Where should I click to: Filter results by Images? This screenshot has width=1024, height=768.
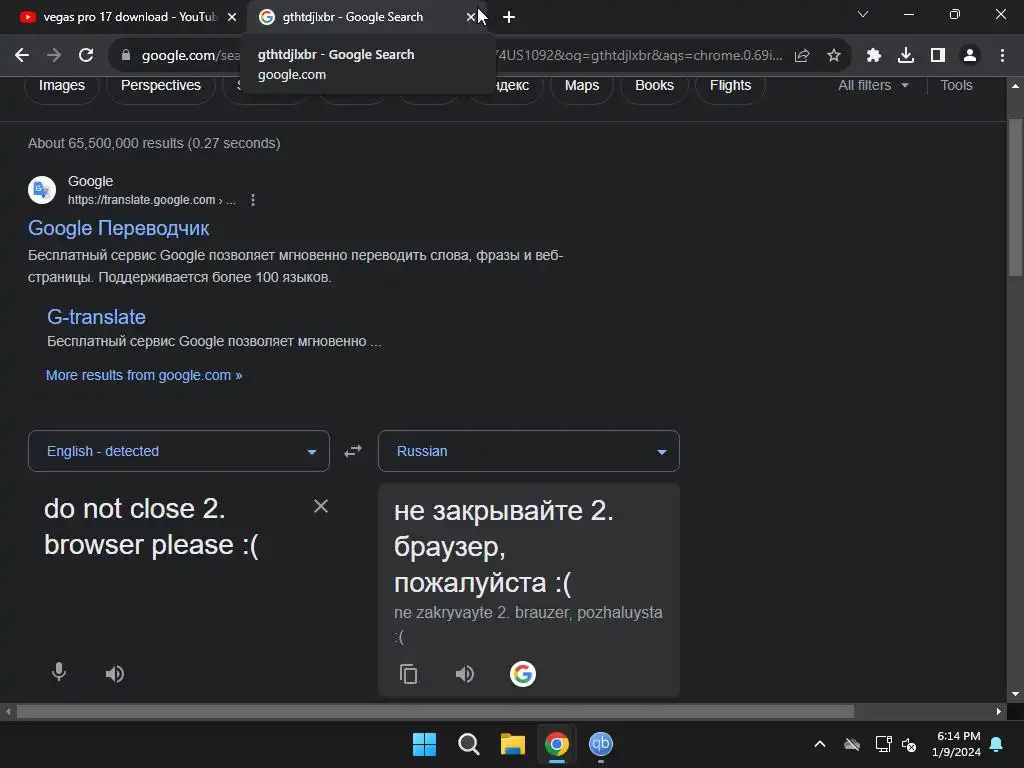(61, 86)
